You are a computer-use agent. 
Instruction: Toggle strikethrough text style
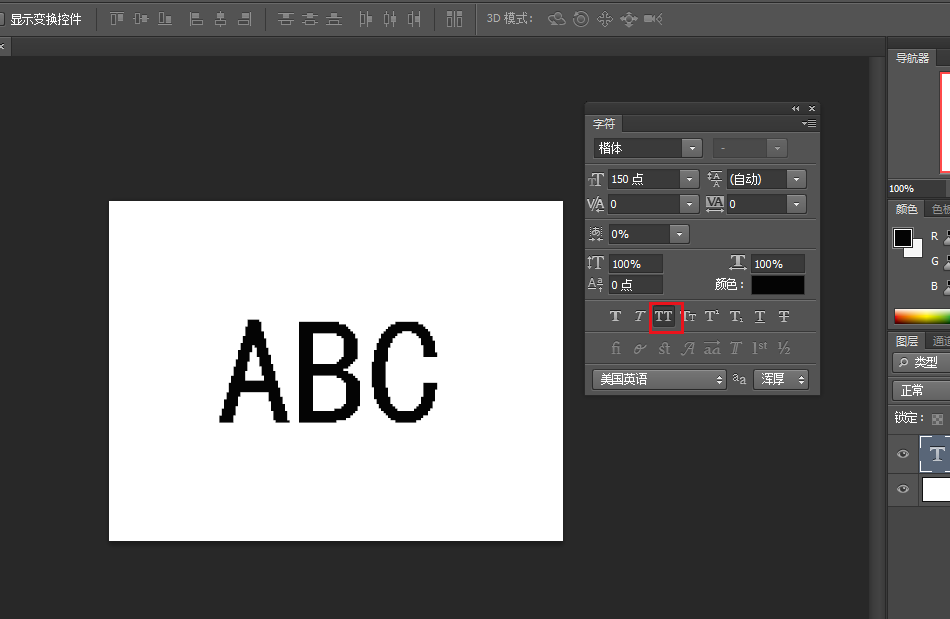pos(784,316)
